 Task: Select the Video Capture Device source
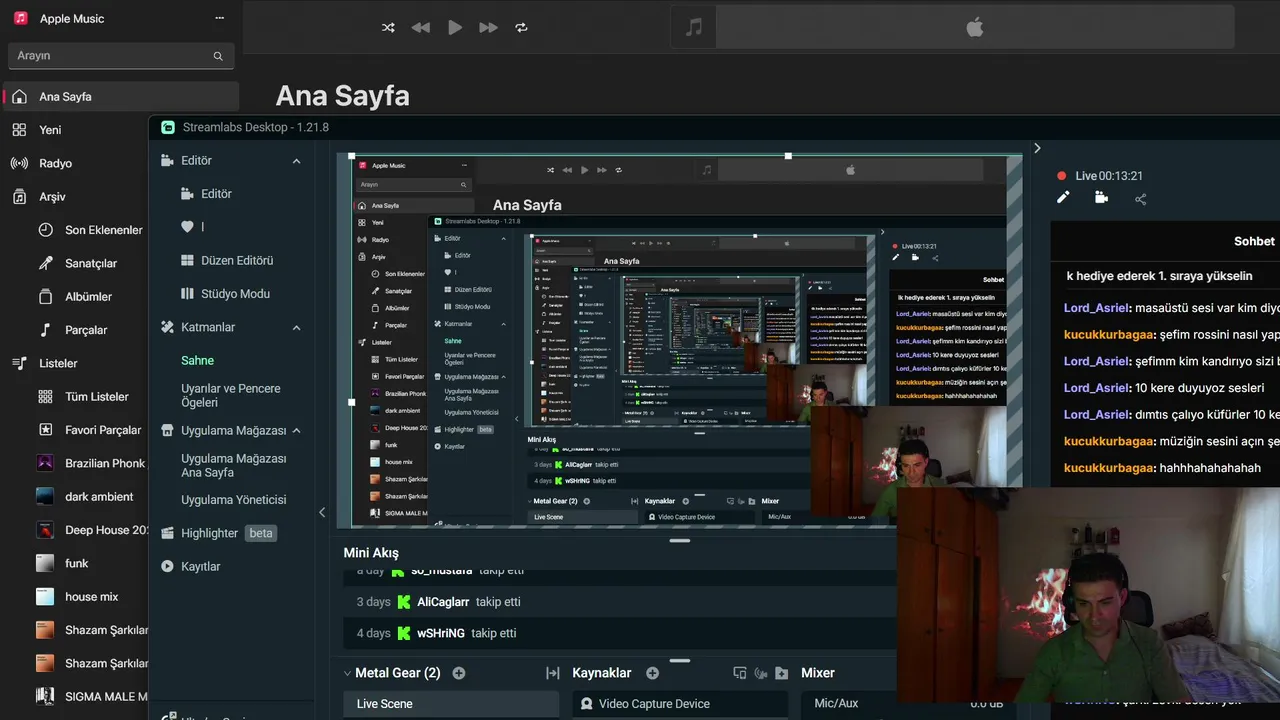(680, 704)
